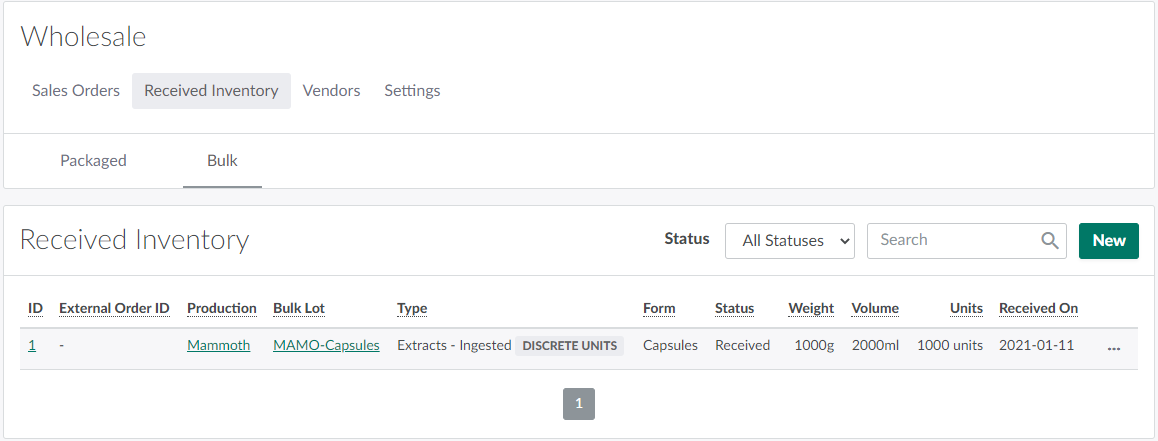Type in the Search input field
This screenshot has width=1158, height=441.
point(950,240)
